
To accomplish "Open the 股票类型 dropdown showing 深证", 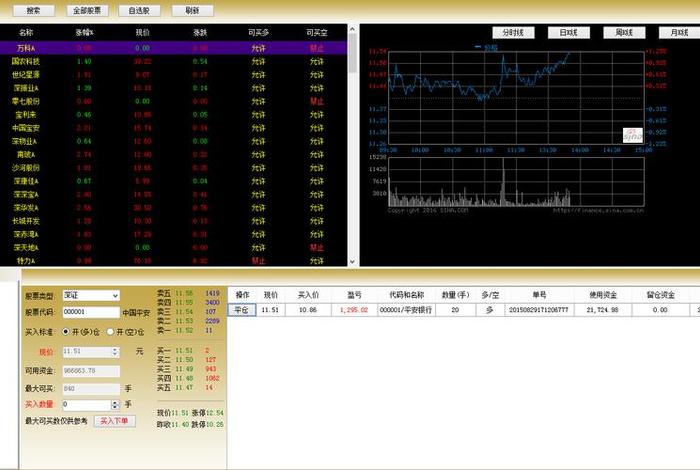I will pos(91,295).
